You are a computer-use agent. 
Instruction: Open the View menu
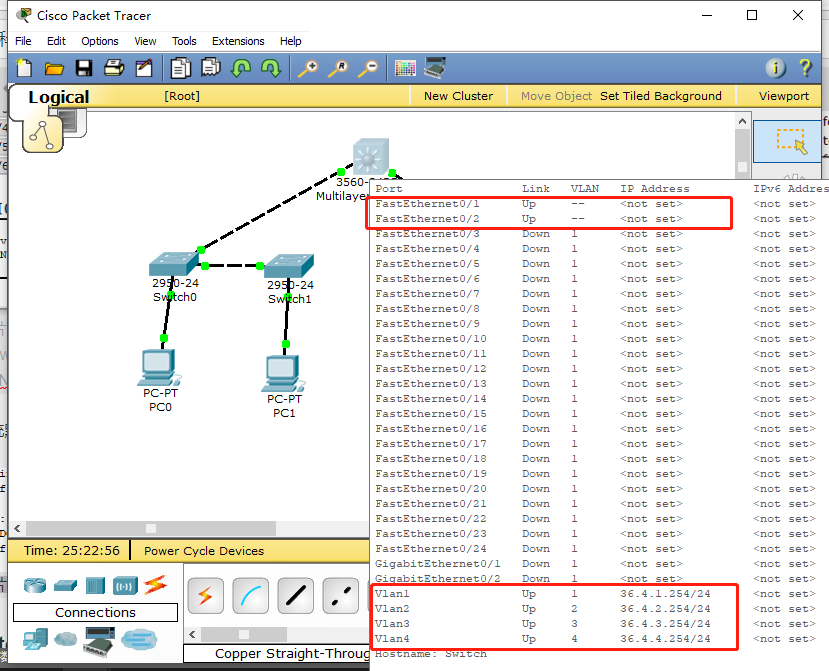point(145,41)
